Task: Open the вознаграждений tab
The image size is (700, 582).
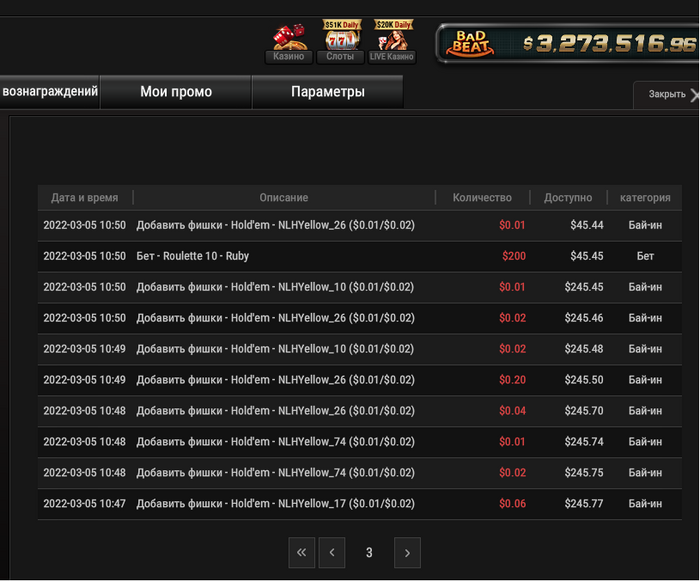Action: pos(50,91)
